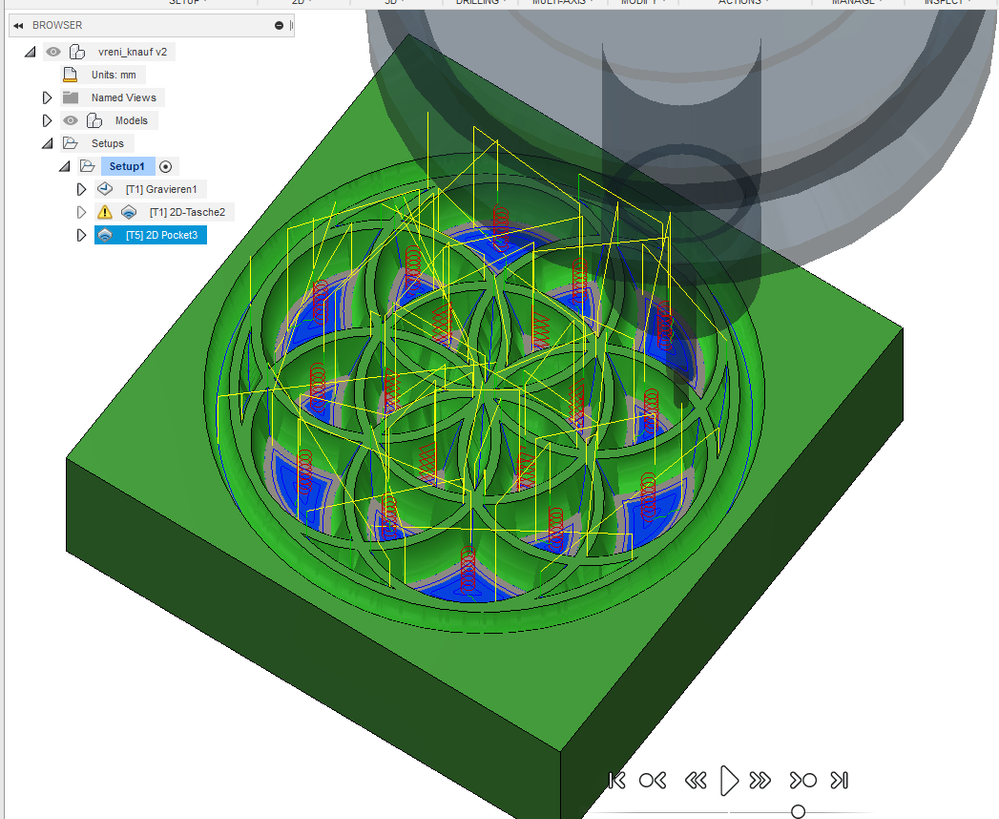999x819 pixels.
Task: Expand the [T5] 2D Pocket3 operation
Action: (x=81, y=235)
